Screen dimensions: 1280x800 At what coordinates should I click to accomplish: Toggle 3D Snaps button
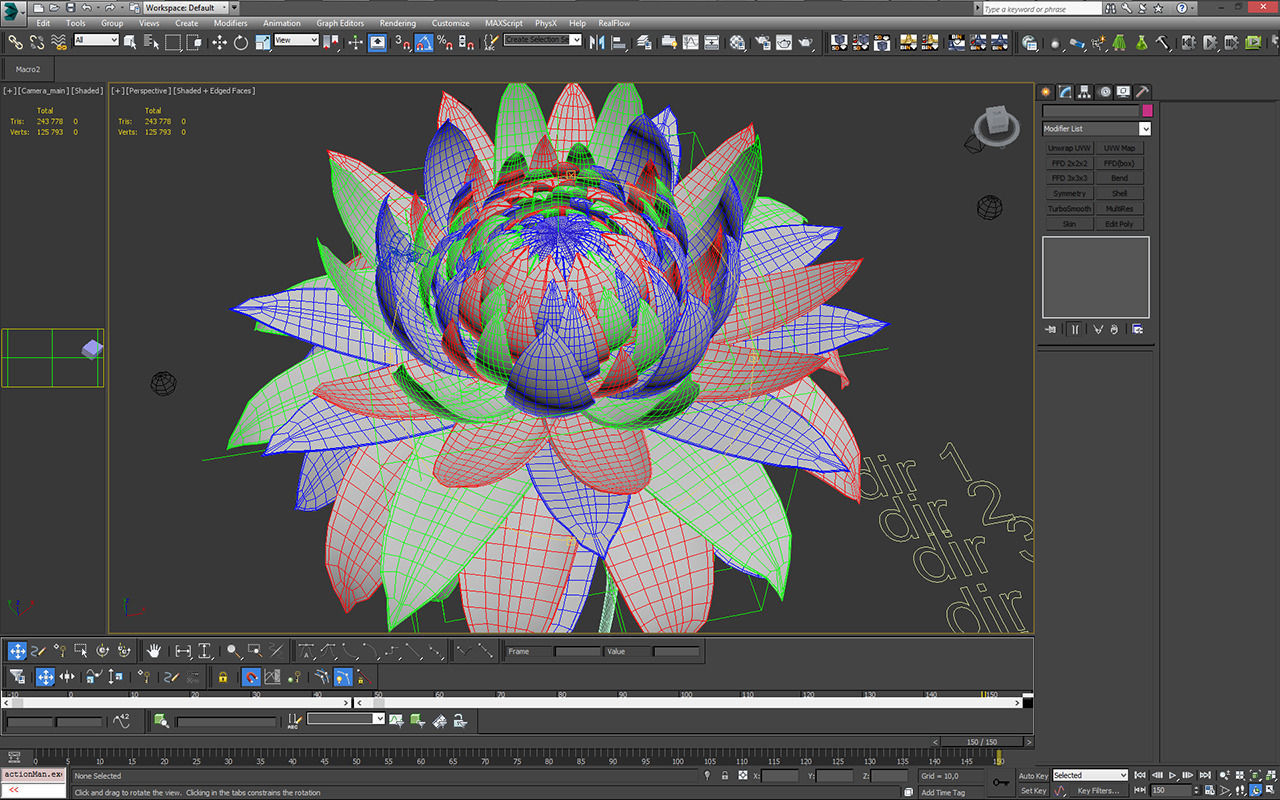tap(402, 43)
